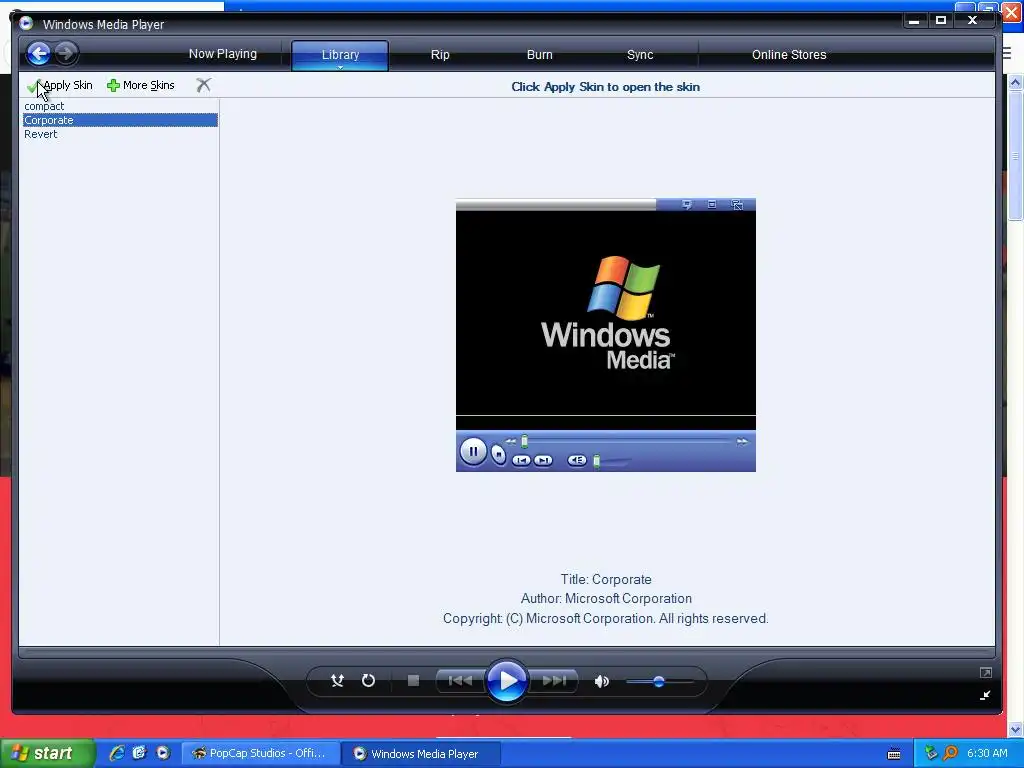
Task: Toggle shuffle mode
Action: click(x=337, y=680)
